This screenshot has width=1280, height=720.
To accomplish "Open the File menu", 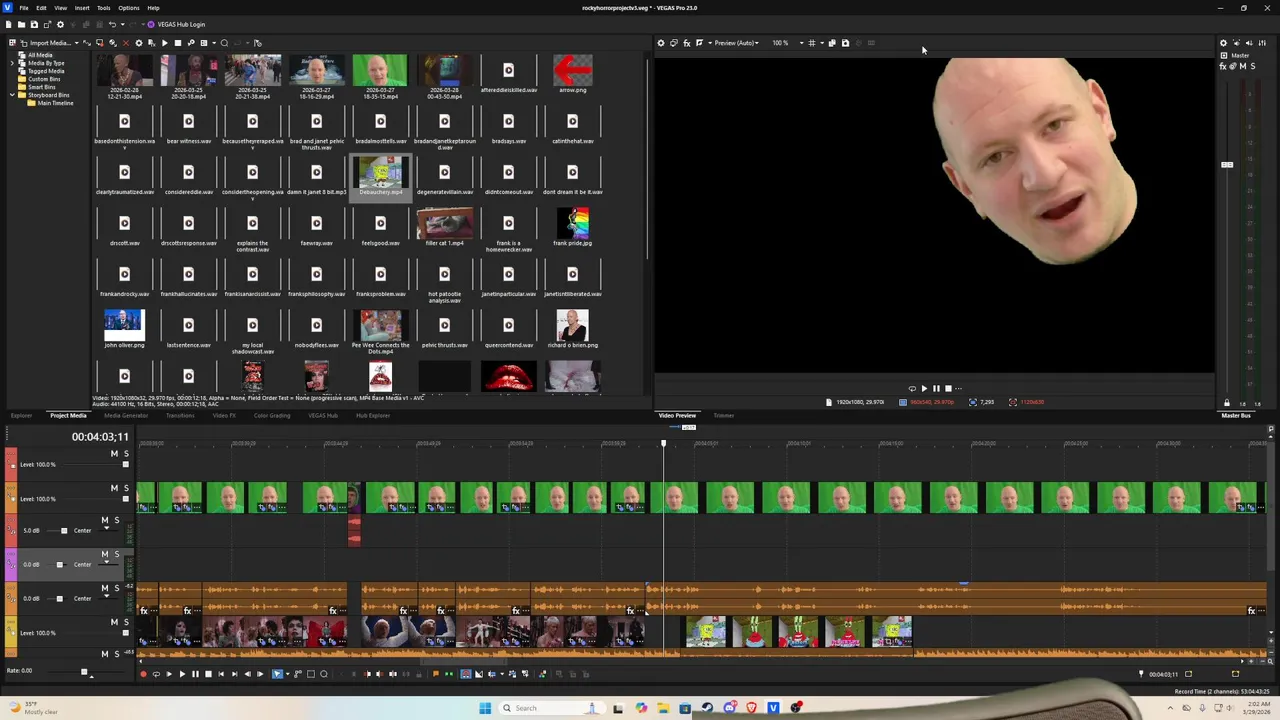I will pyautogui.click(x=24, y=8).
